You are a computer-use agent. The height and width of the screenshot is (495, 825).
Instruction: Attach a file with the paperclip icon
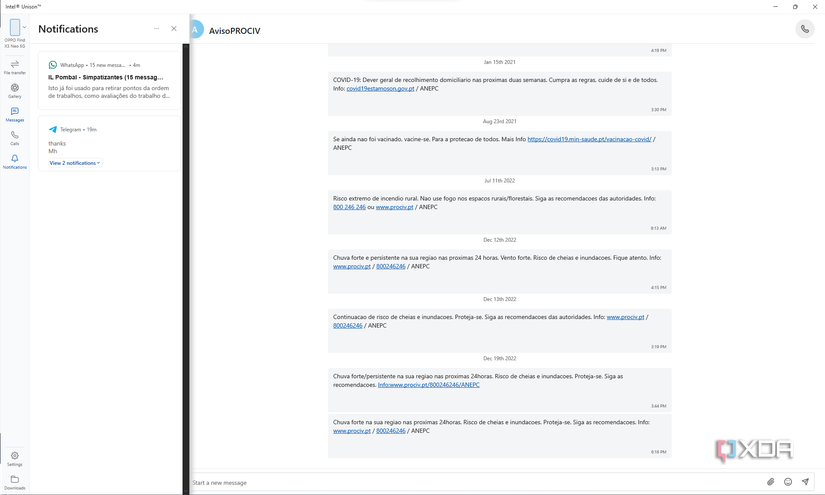point(770,481)
